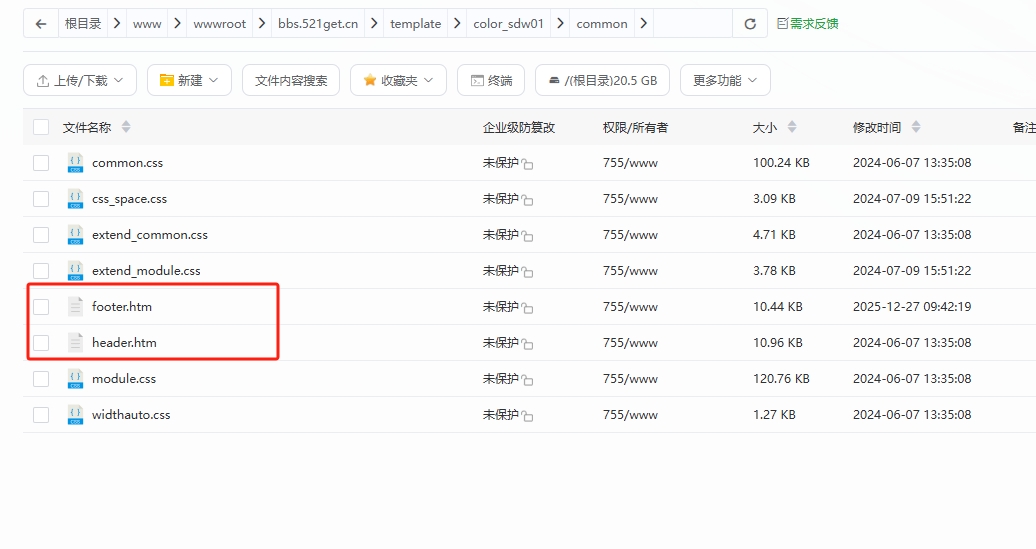Screen dimensions: 1036x549
Task: Sort by 修改时间 using sort arrows
Action: point(916,127)
